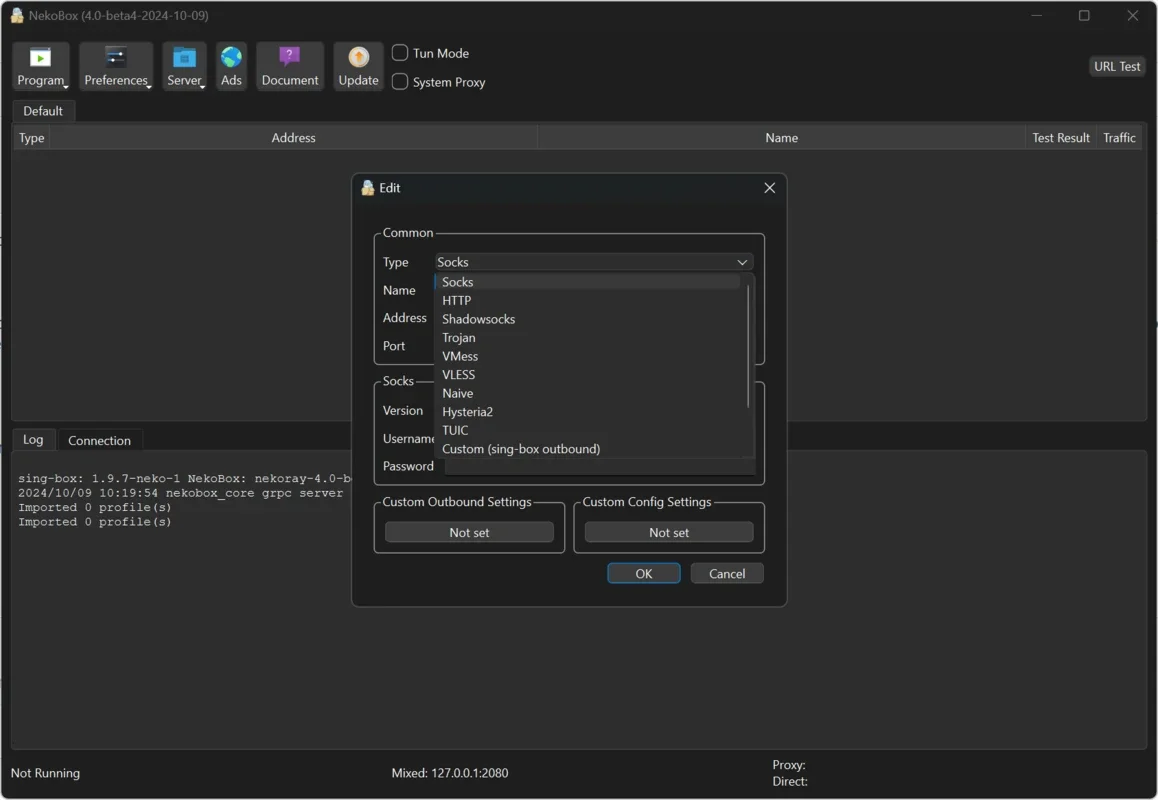Click the URL Test button
The height and width of the screenshot is (800, 1158).
point(1117,66)
